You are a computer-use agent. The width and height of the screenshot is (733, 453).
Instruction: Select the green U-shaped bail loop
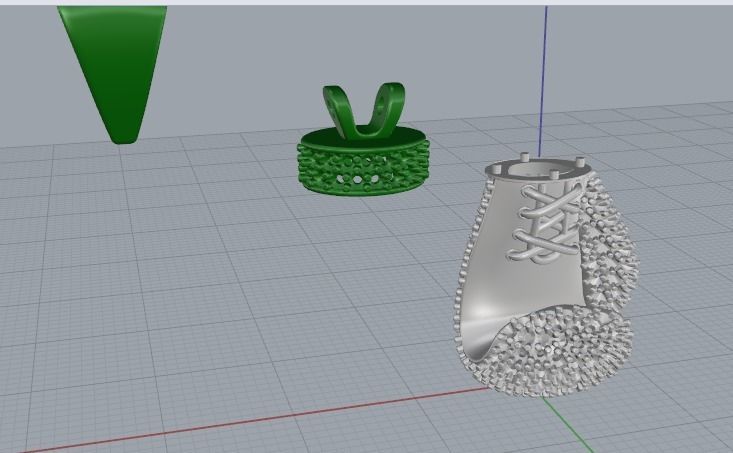tap(365, 111)
